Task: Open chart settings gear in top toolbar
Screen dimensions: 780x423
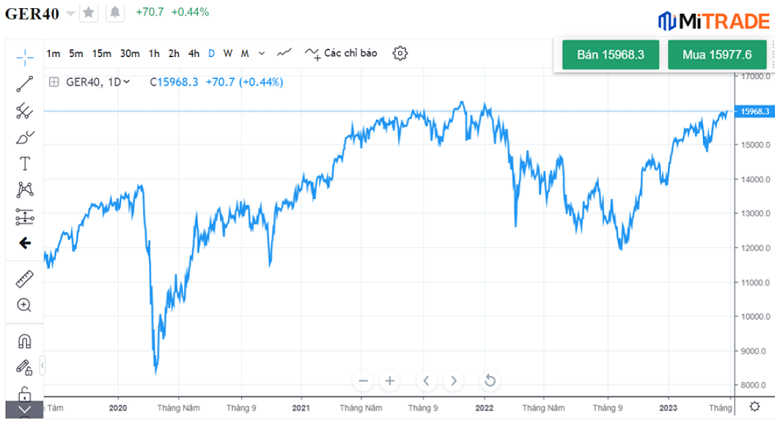Action: [x=400, y=53]
